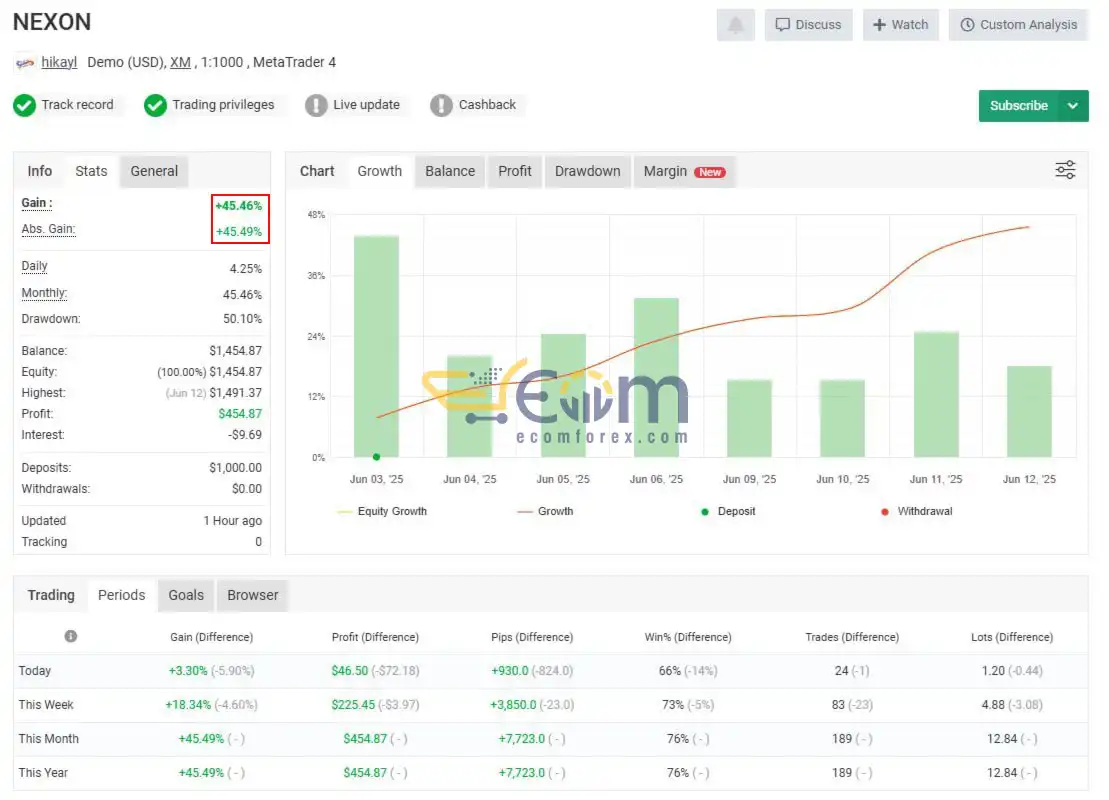The image size is (1109, 800).
Task: Click the Watch button
Action: coord(900,25)
